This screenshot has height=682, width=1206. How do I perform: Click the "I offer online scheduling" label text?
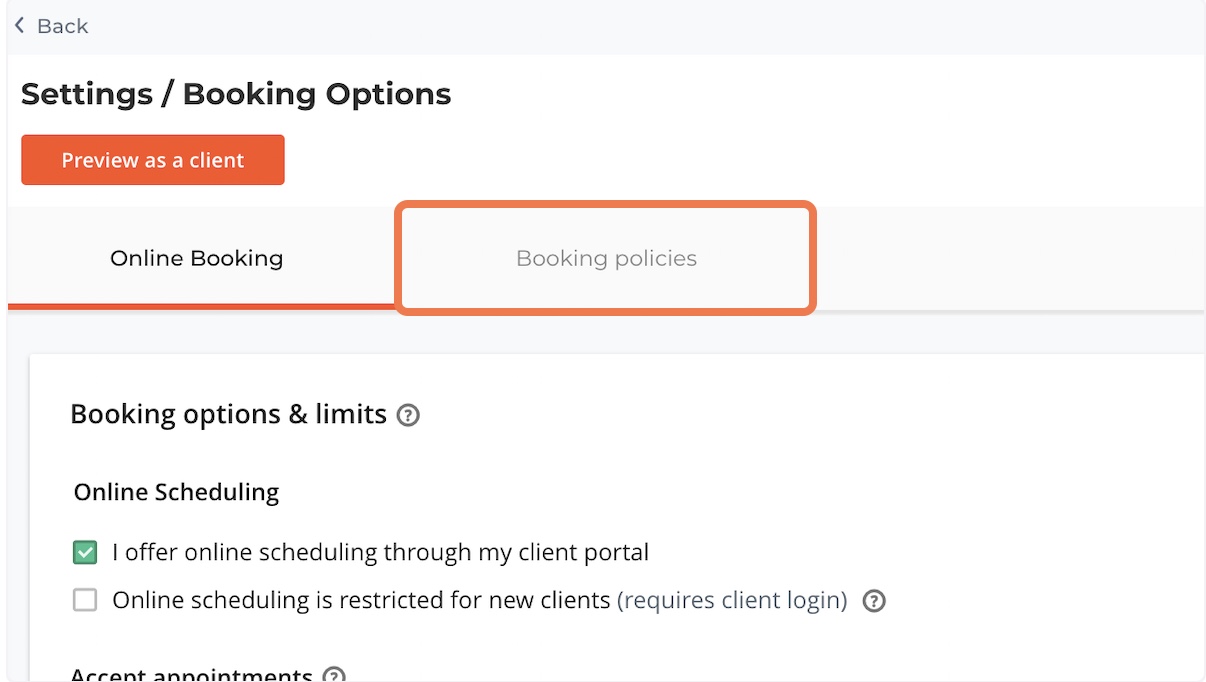[x=380, y=552]
